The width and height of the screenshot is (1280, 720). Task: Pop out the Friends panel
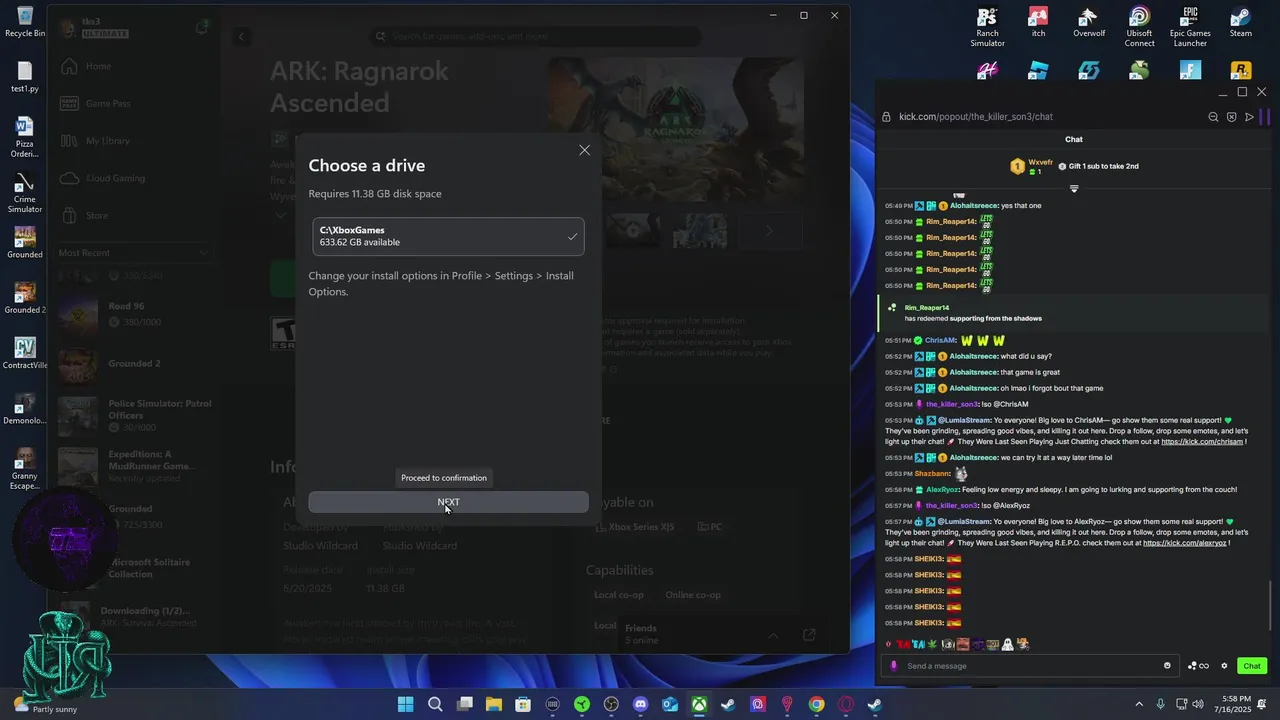[809, 635]
